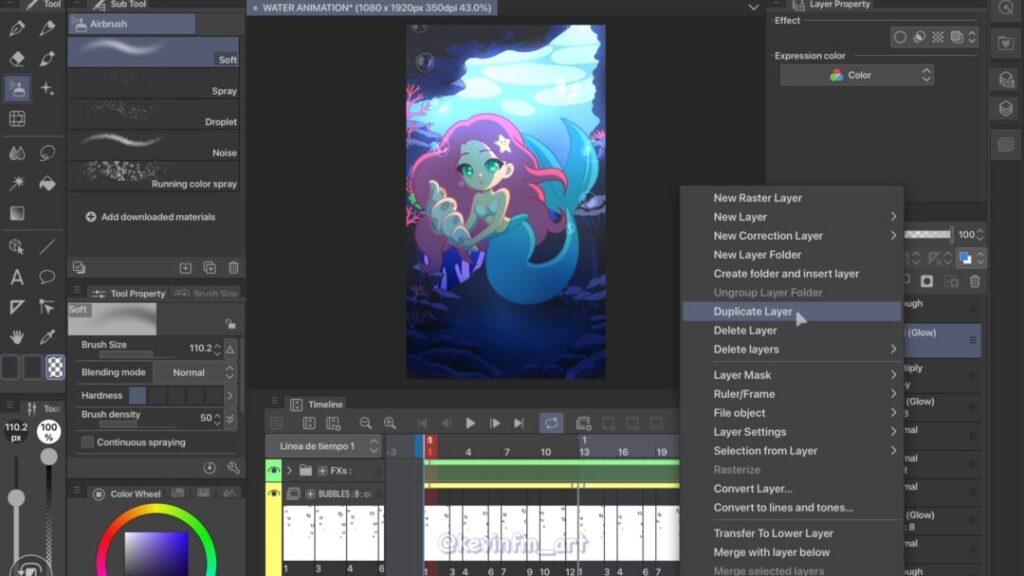Click Add downloaded materials
The image size is (1024, 576).
coord(150,217)
